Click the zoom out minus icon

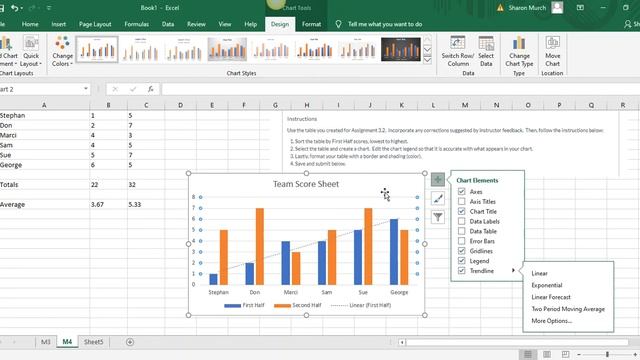click(x=579, y=355)
